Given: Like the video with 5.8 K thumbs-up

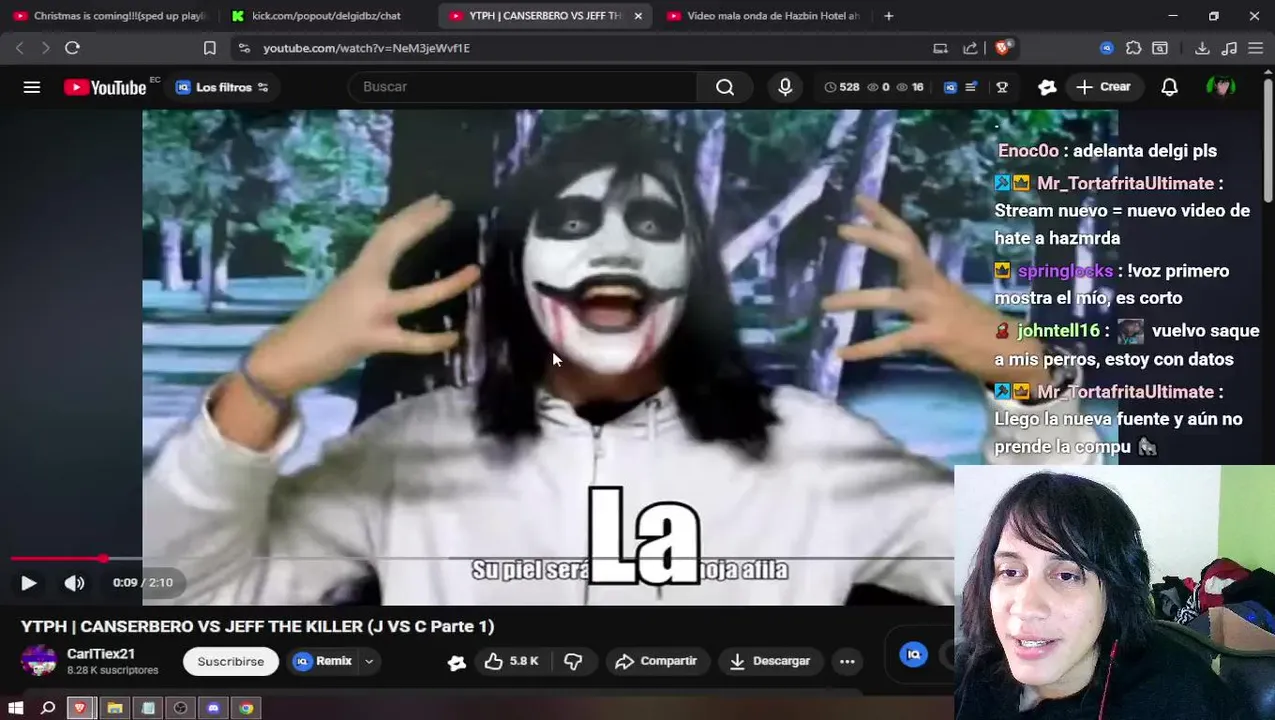Looking at the screenshot, I should [x=512, y=661].
